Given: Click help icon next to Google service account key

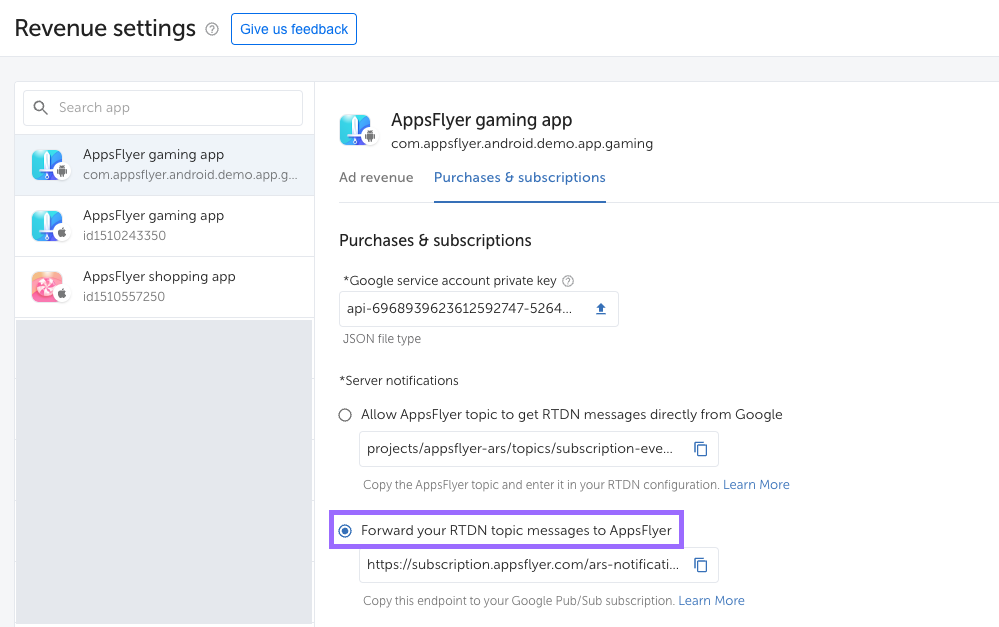Looking at the screenshot, I should 568,281.
